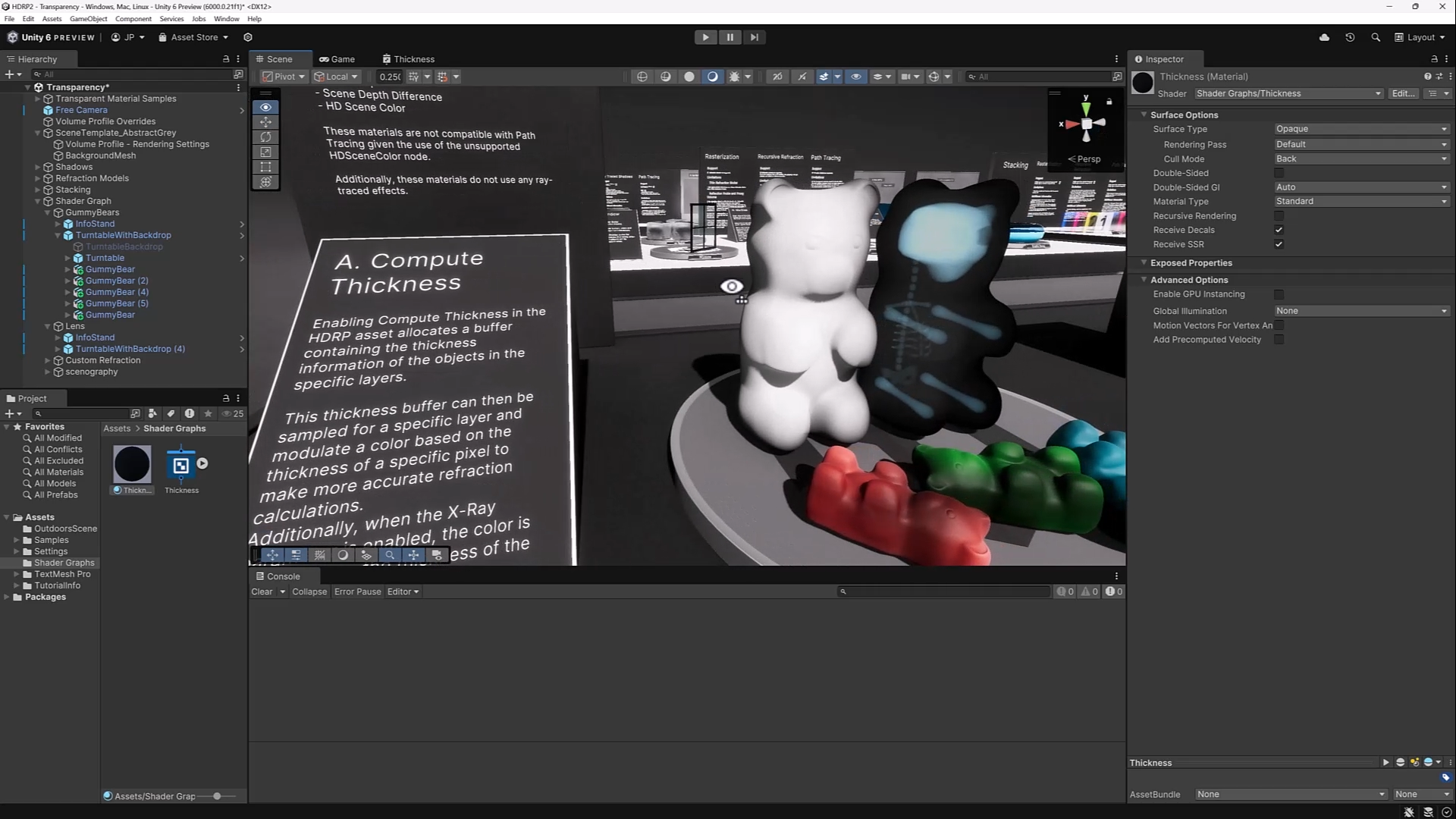The width and height of the screenshot is (1456, 819).
Task: Select the Rect tool in scene overlay
Action: pos(265,167)
